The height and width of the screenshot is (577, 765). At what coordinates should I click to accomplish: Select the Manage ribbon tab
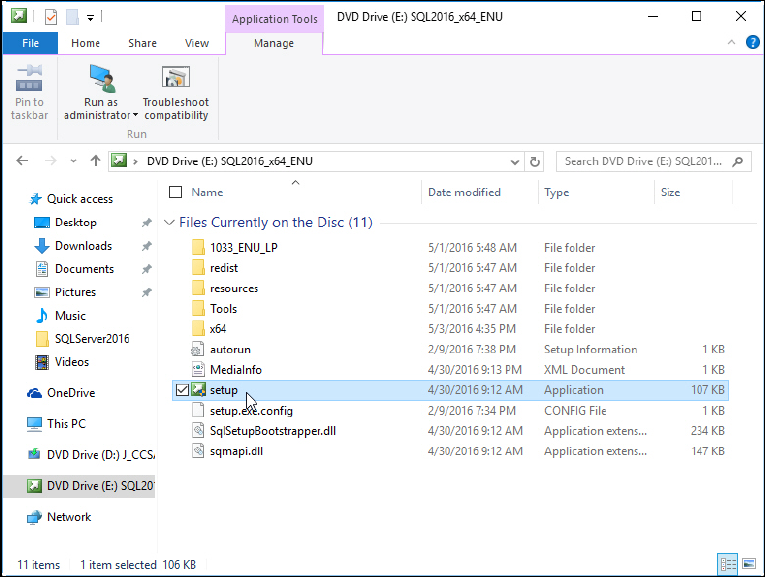click(274, 43)
